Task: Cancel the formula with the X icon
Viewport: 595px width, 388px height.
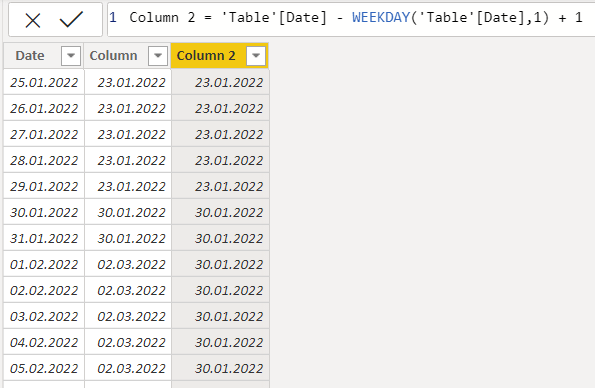Action: tap(33, 20)
